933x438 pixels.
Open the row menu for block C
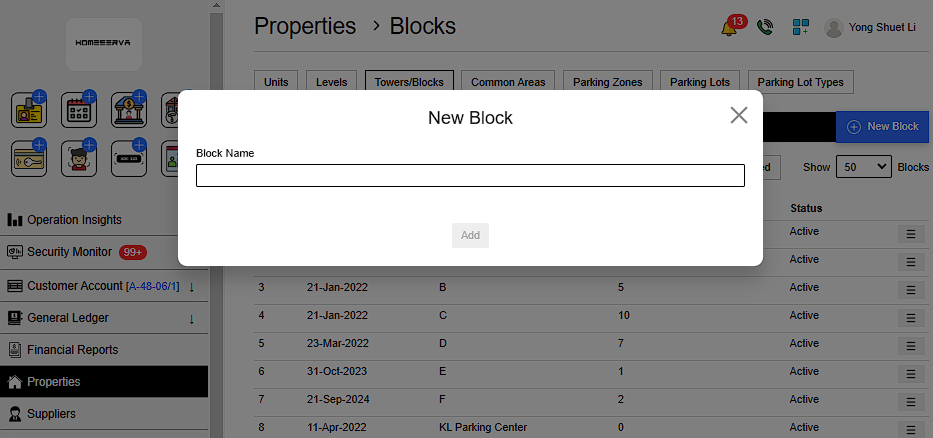pos(910,318)
